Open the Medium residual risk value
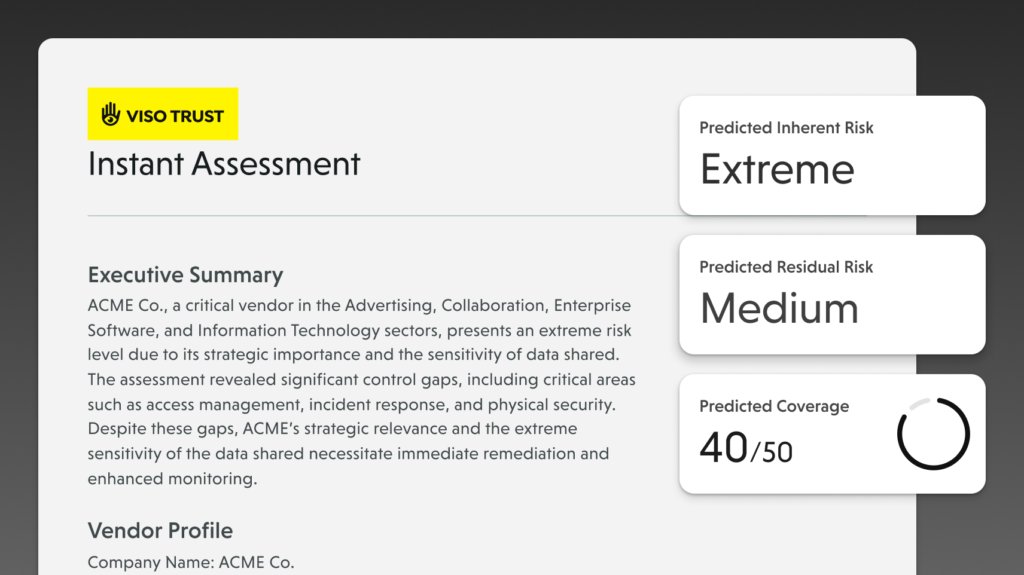Screen dimensions: 1024x575 pos(779,308)
